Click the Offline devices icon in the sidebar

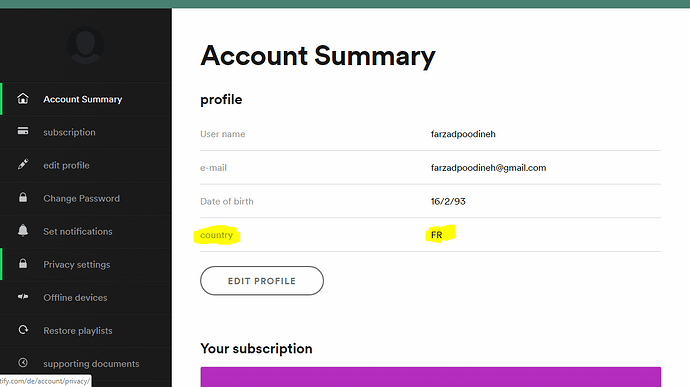pos(23,297)
